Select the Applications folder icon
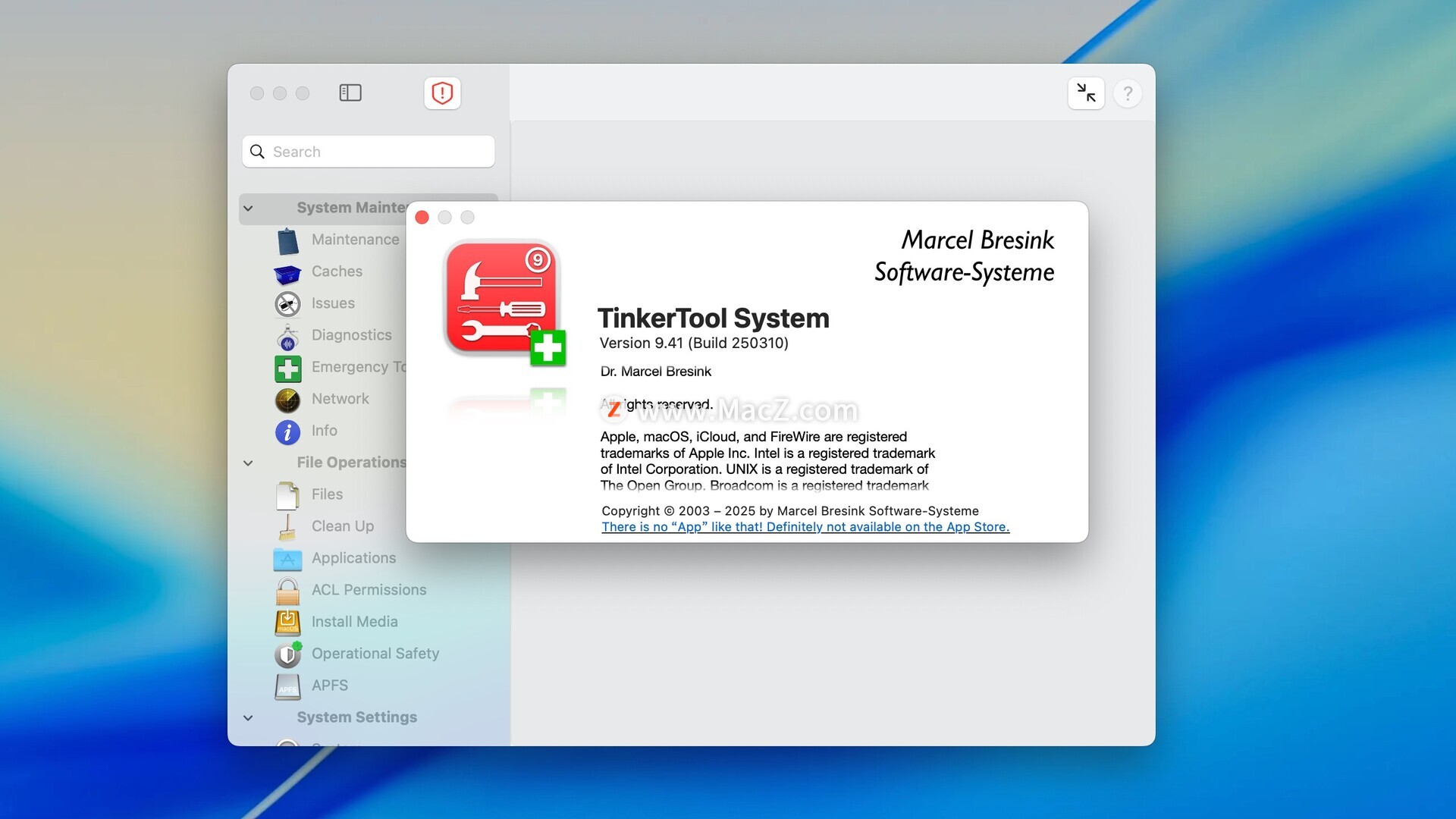1456x819 pixels. click(x=287, y=559)
